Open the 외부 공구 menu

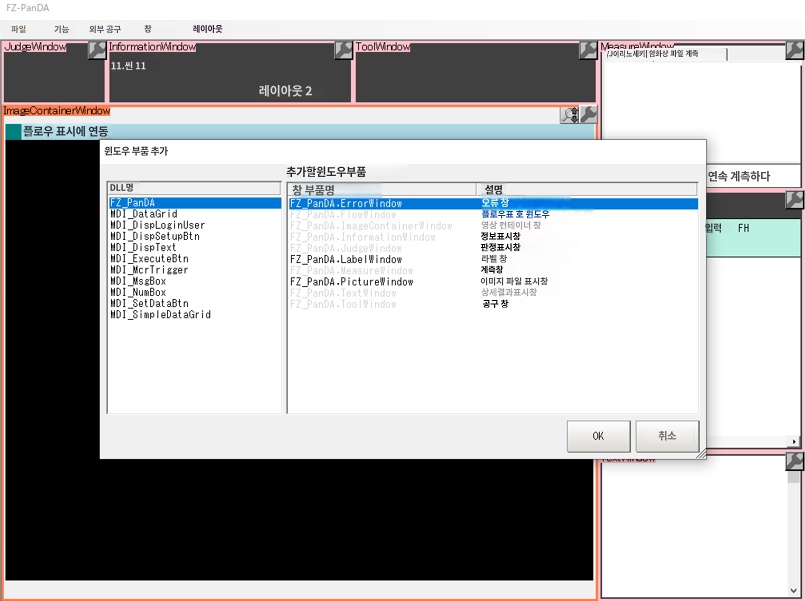pyautogui.click(x=105, y=29)
